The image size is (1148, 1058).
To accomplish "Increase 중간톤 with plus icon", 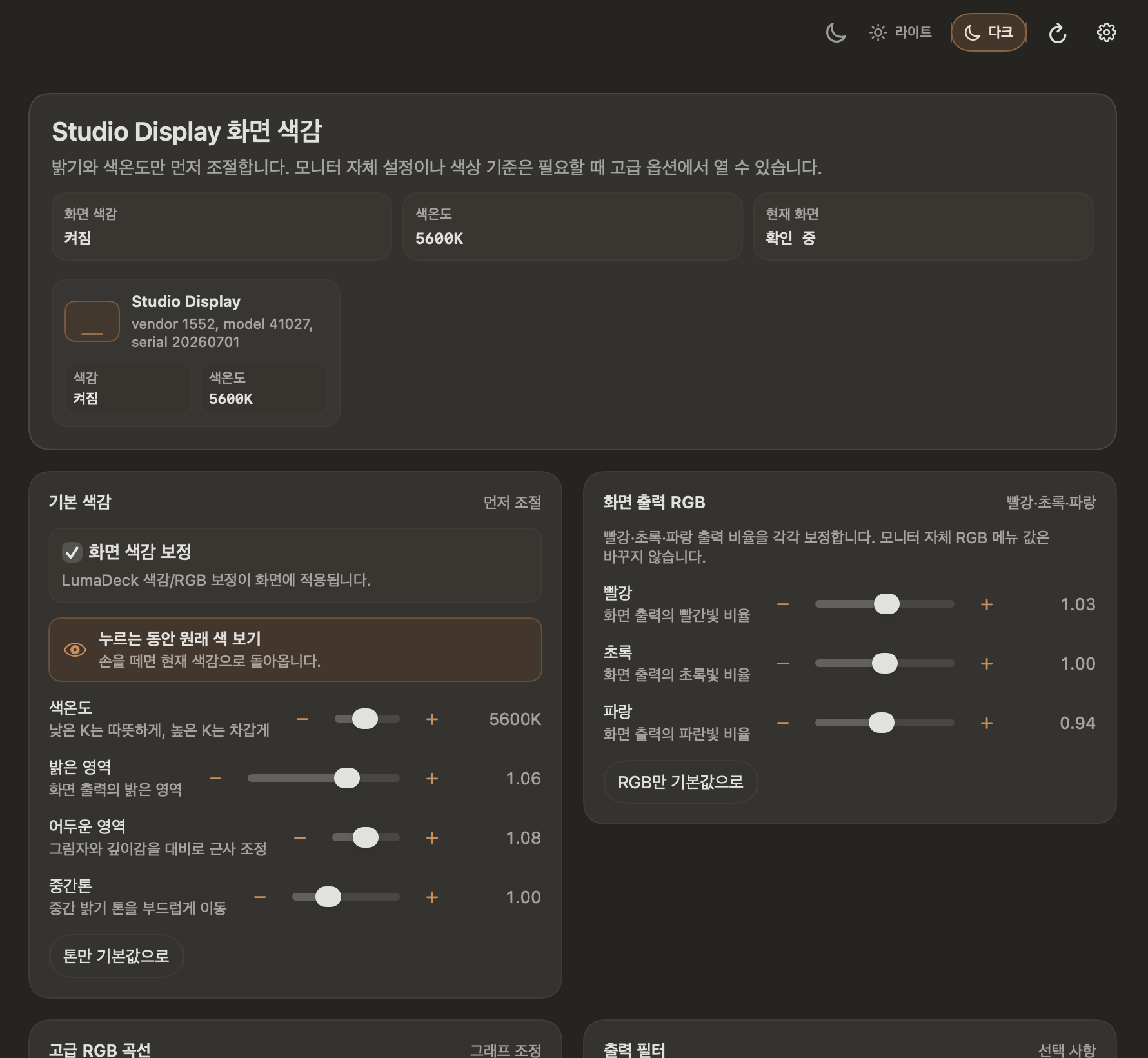I will [432, 897].
